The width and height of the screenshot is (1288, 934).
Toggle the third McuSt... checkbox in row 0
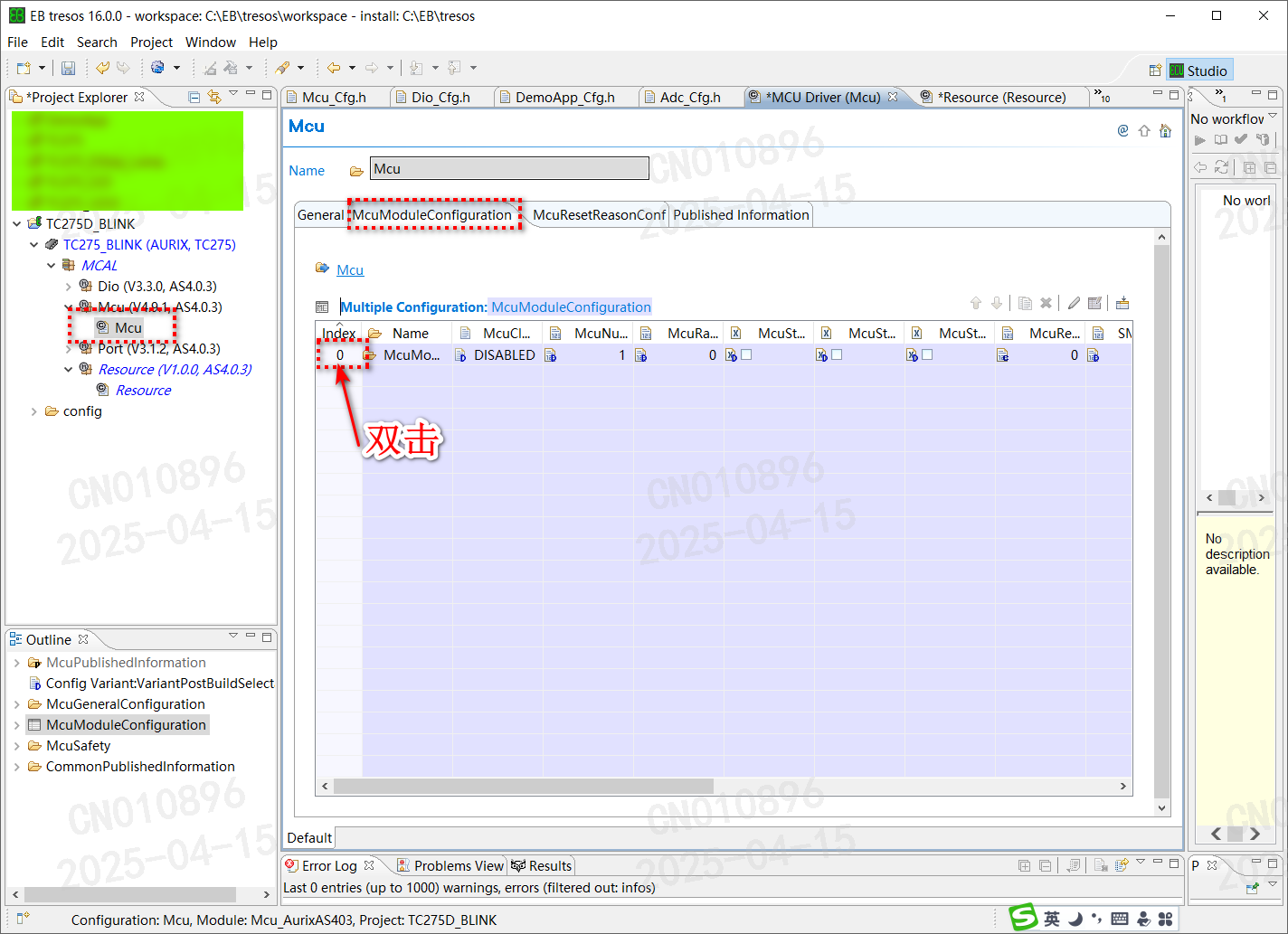pyautogui.click(x=927, y=355)
